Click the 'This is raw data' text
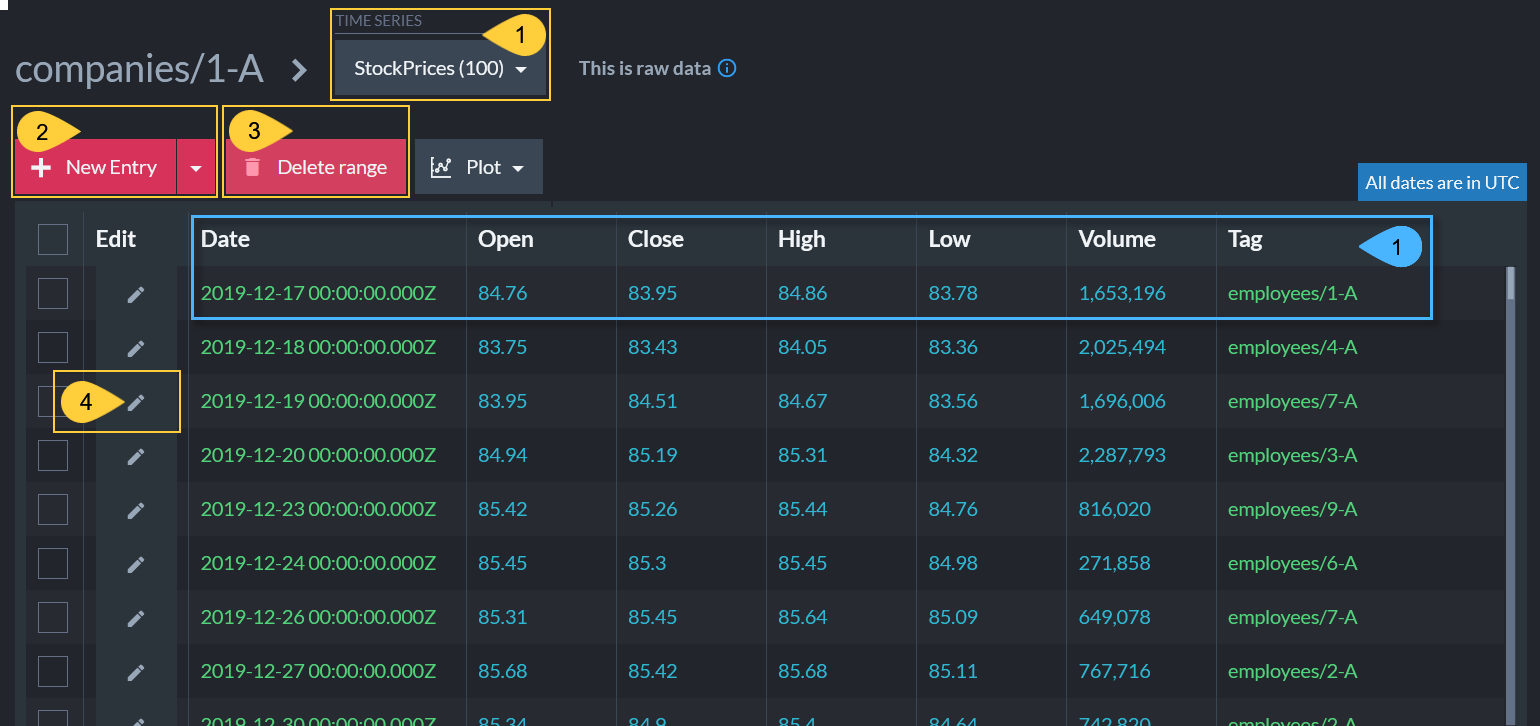This screenshot has width=1540, height=726. click(x=645, y=69)
